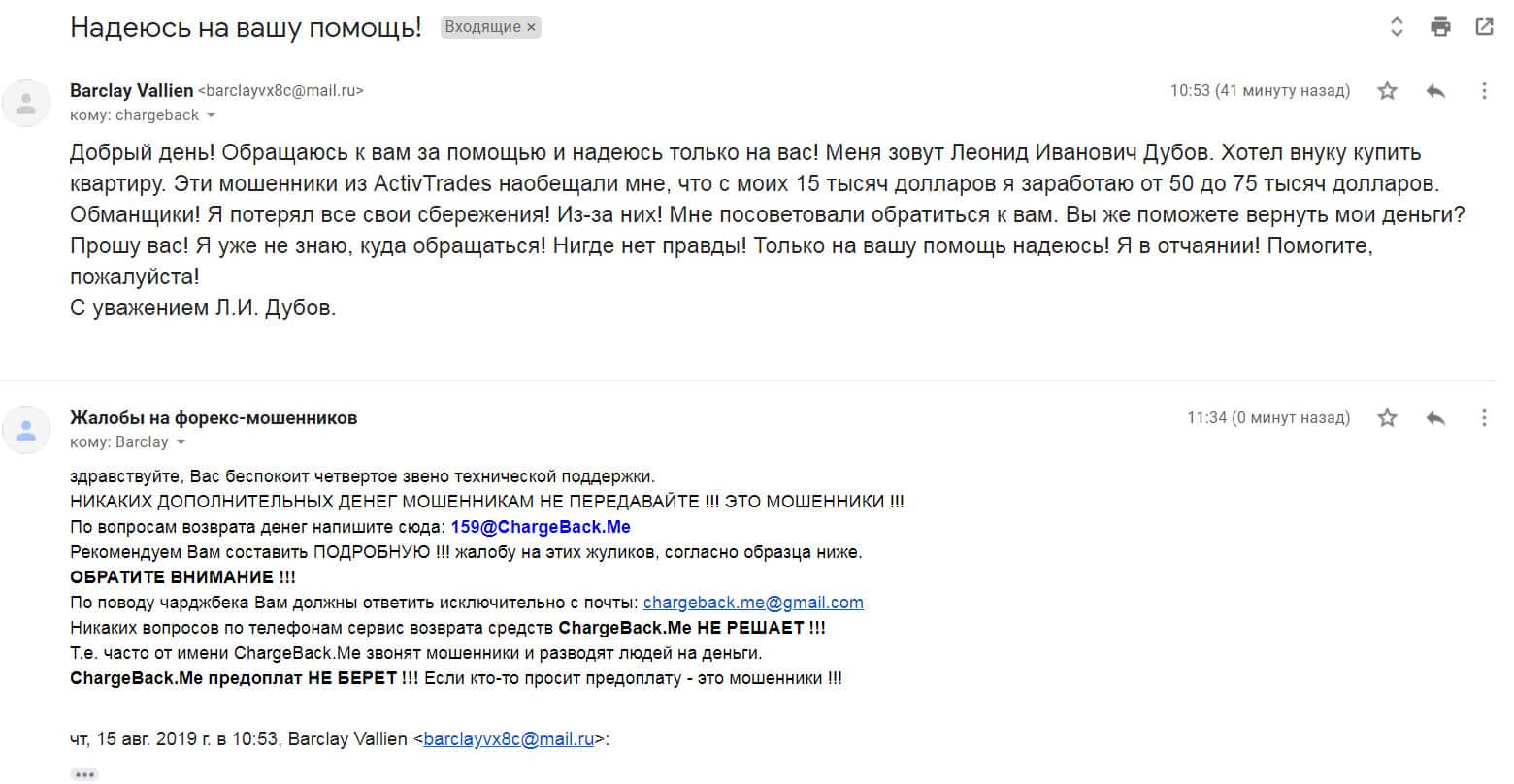Open more options for Barclay's message
Image resolution: width=1514 pixels, height=784 pixels.
coord(1484,91)
